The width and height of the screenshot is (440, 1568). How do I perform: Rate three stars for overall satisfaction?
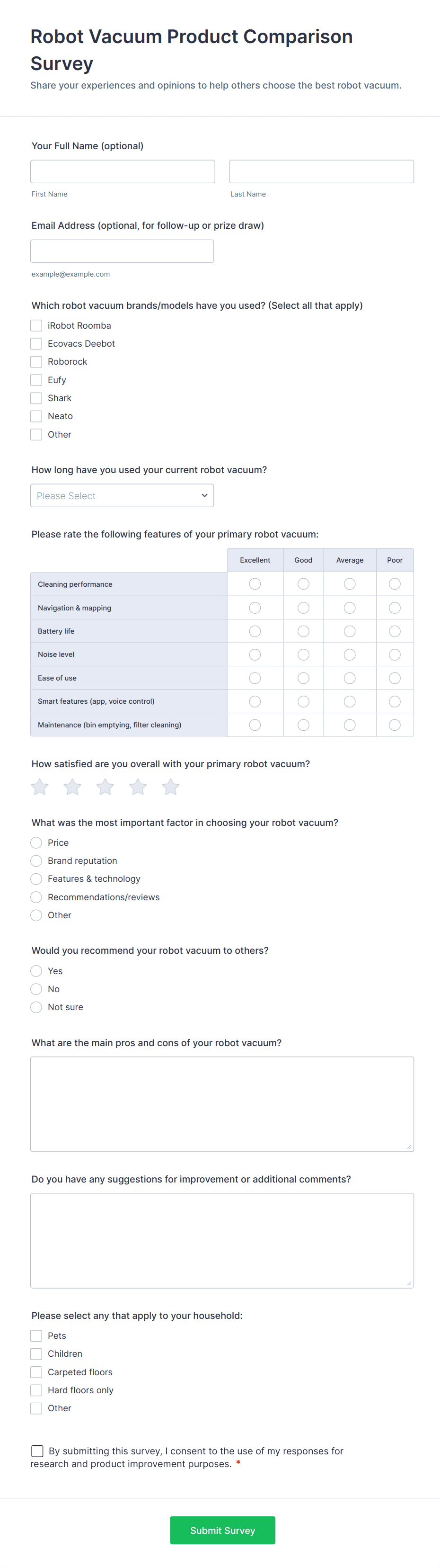coord(105,787)
